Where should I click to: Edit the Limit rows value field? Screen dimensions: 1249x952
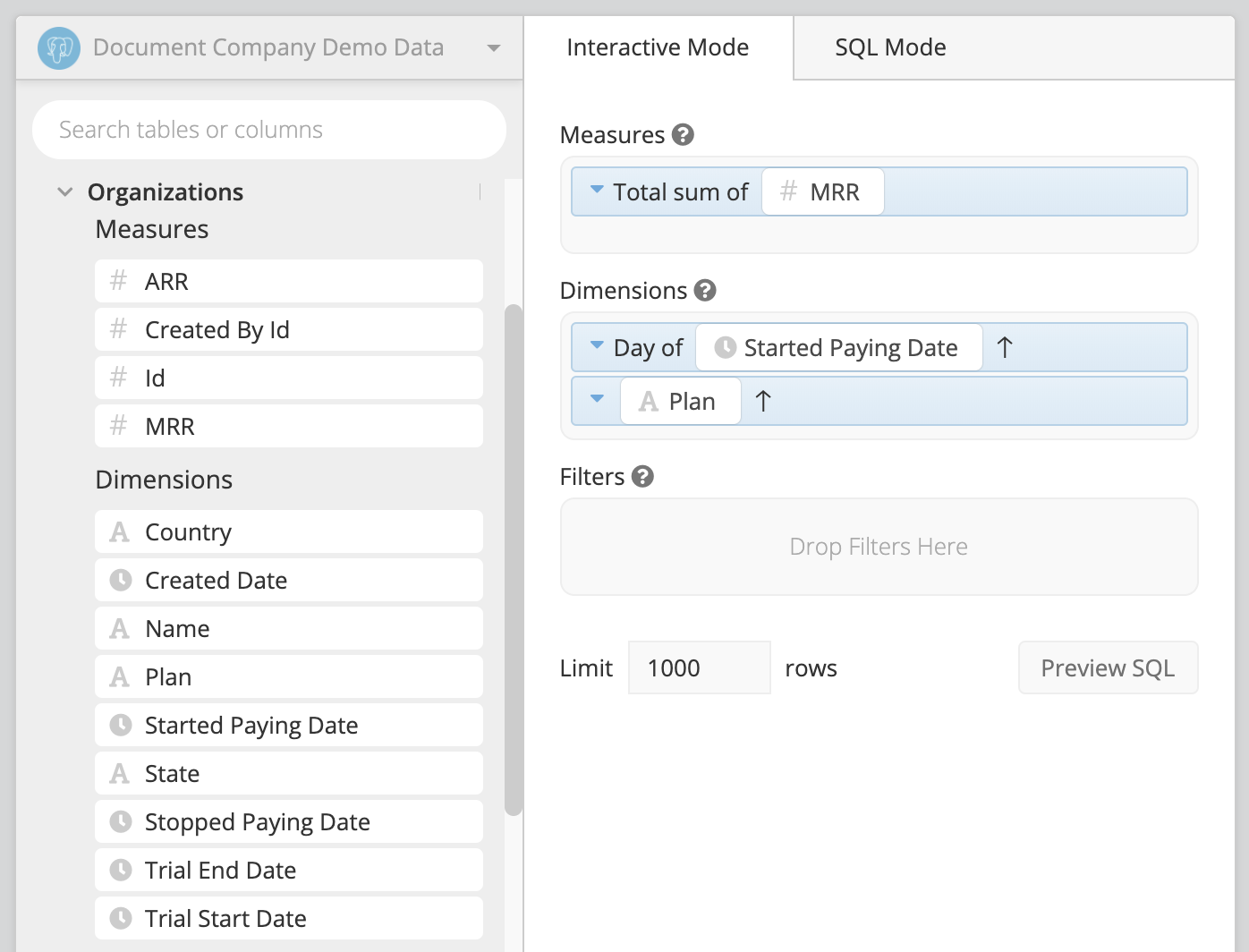click(699, 667)
